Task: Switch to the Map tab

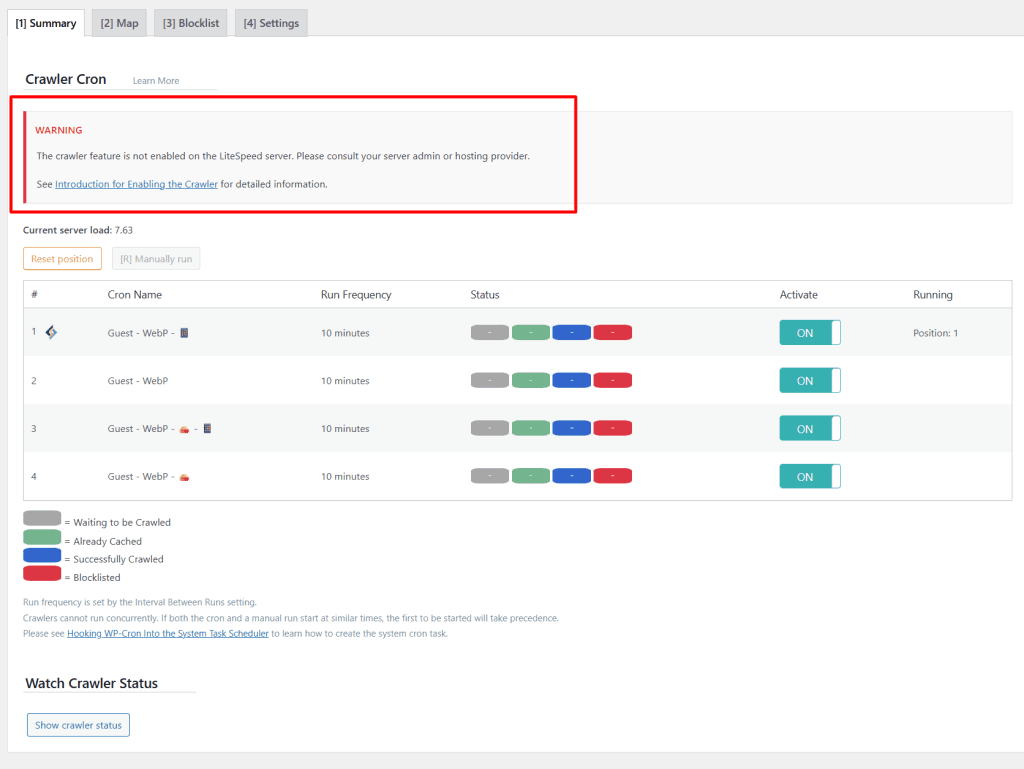Action: click(x=118, y=22)
